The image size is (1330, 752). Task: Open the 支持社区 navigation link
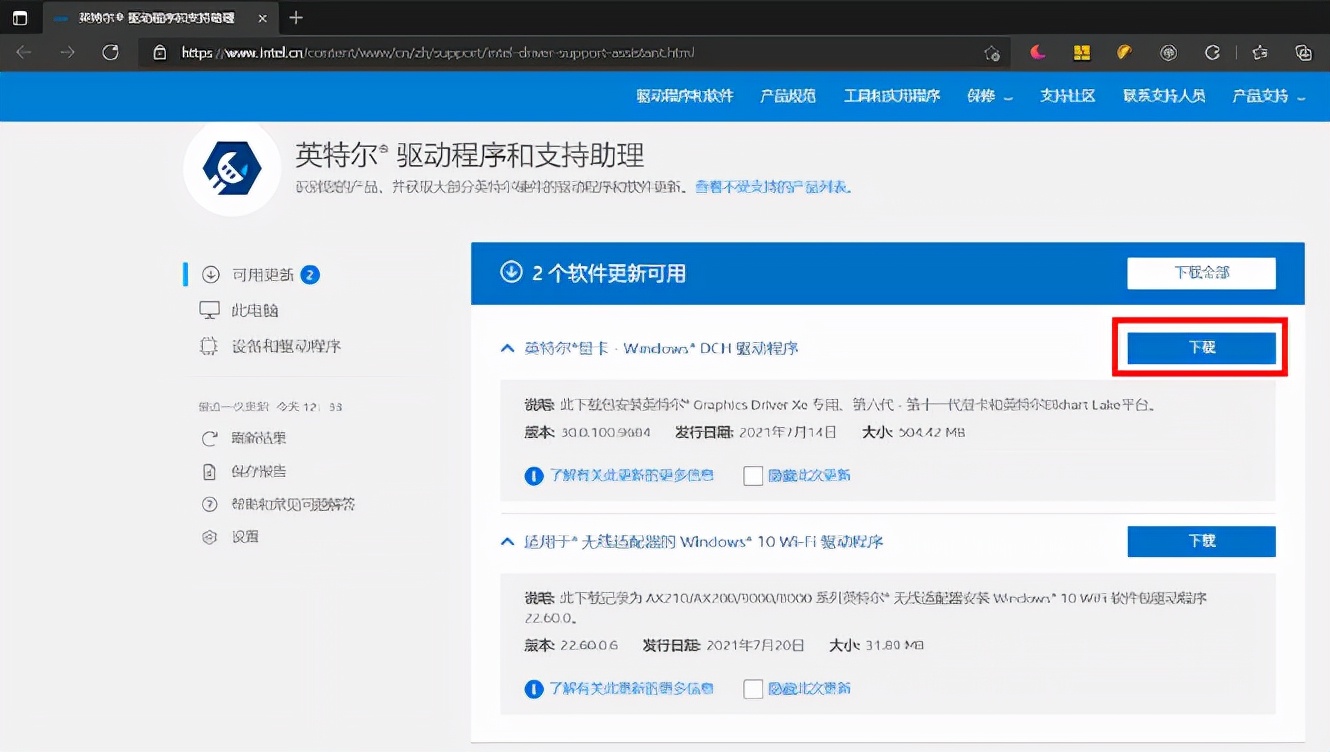click(1067, 96)
